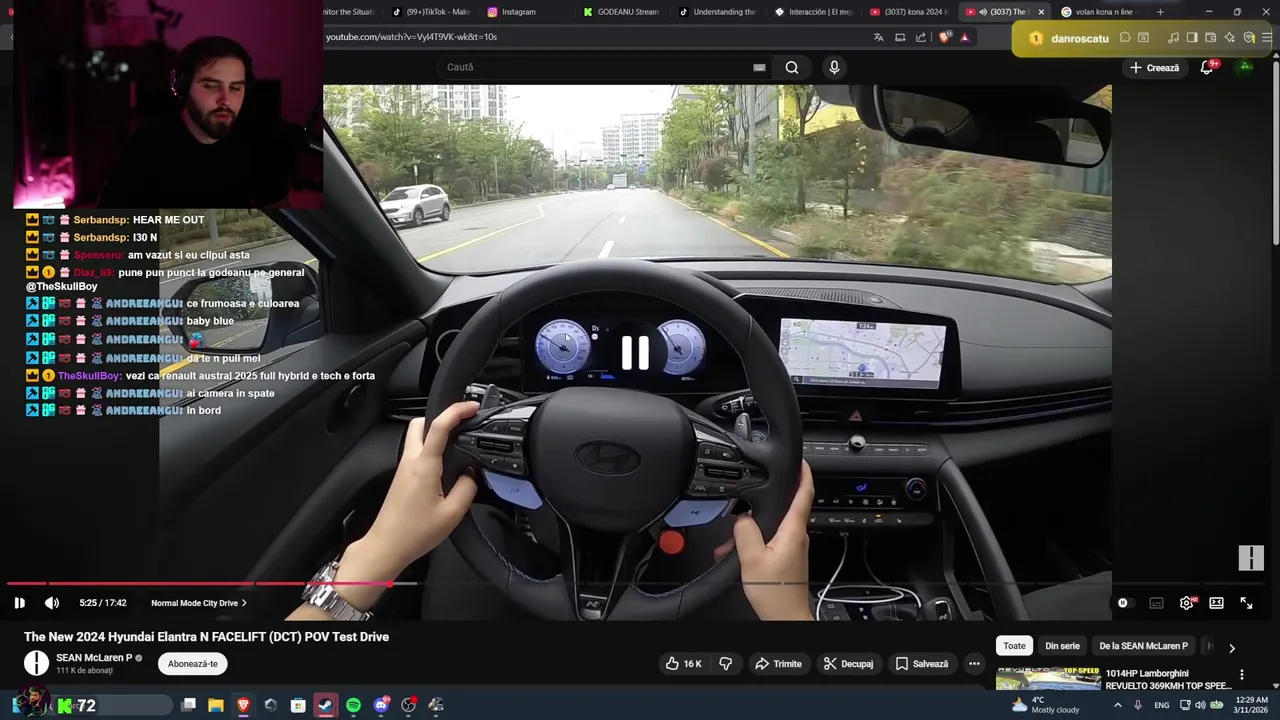The height and width of the screenshot is (720, 1280).
Task: Open the SEAN McLaren P channel name
Action: [94, 658]
